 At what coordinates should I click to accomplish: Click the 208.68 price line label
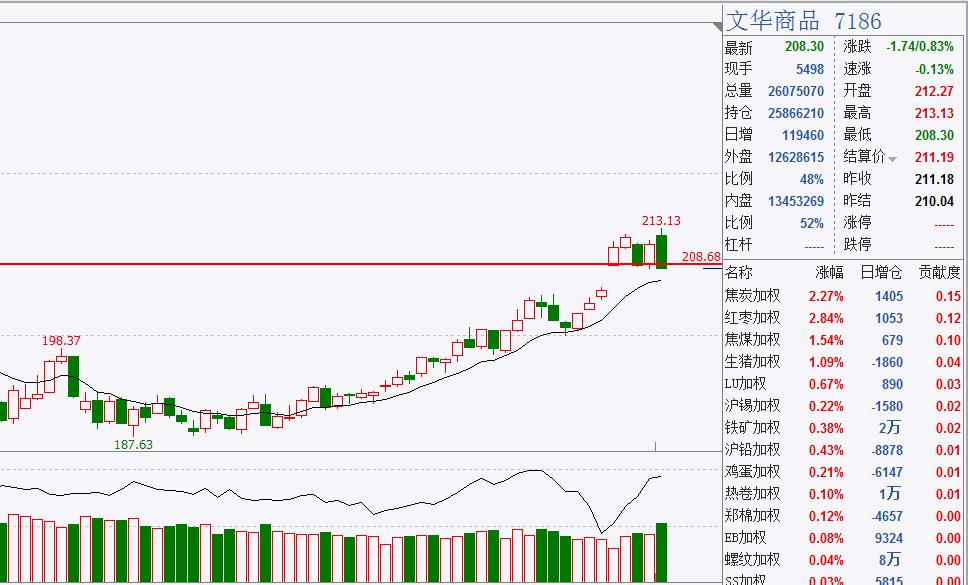701,257
